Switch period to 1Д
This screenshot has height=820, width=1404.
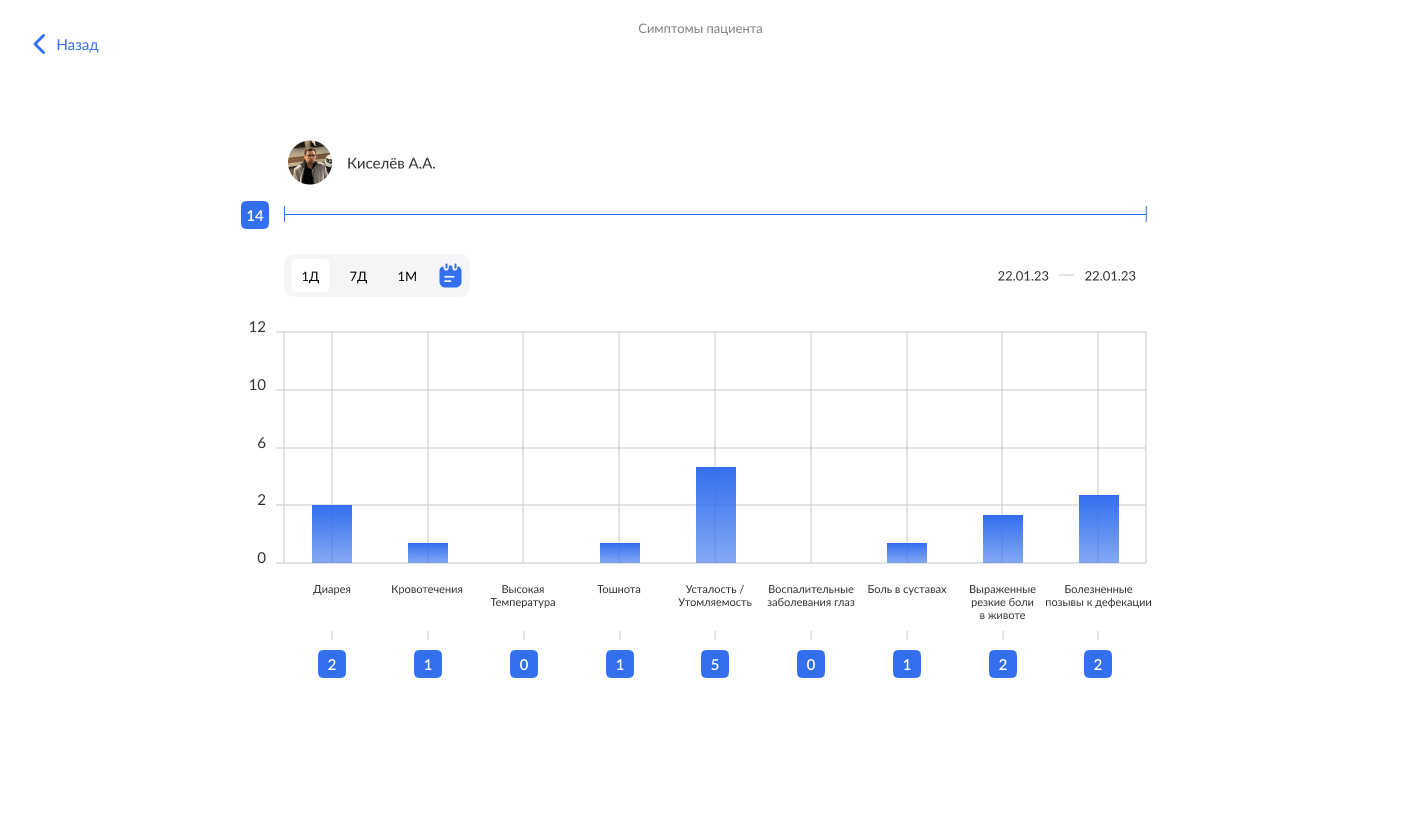(310, 276)
